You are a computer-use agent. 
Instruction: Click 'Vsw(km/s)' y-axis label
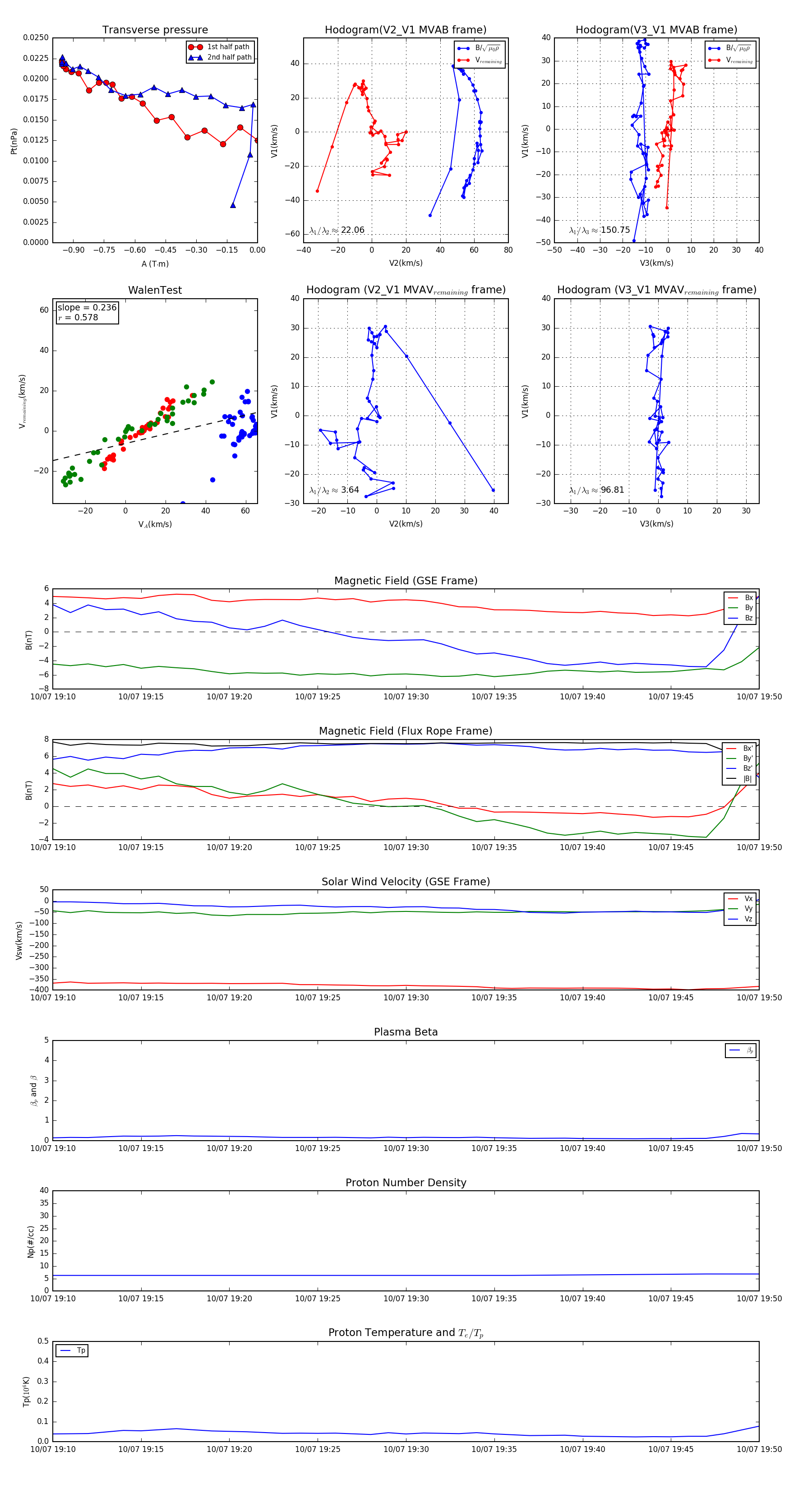(x=18, y=940)
